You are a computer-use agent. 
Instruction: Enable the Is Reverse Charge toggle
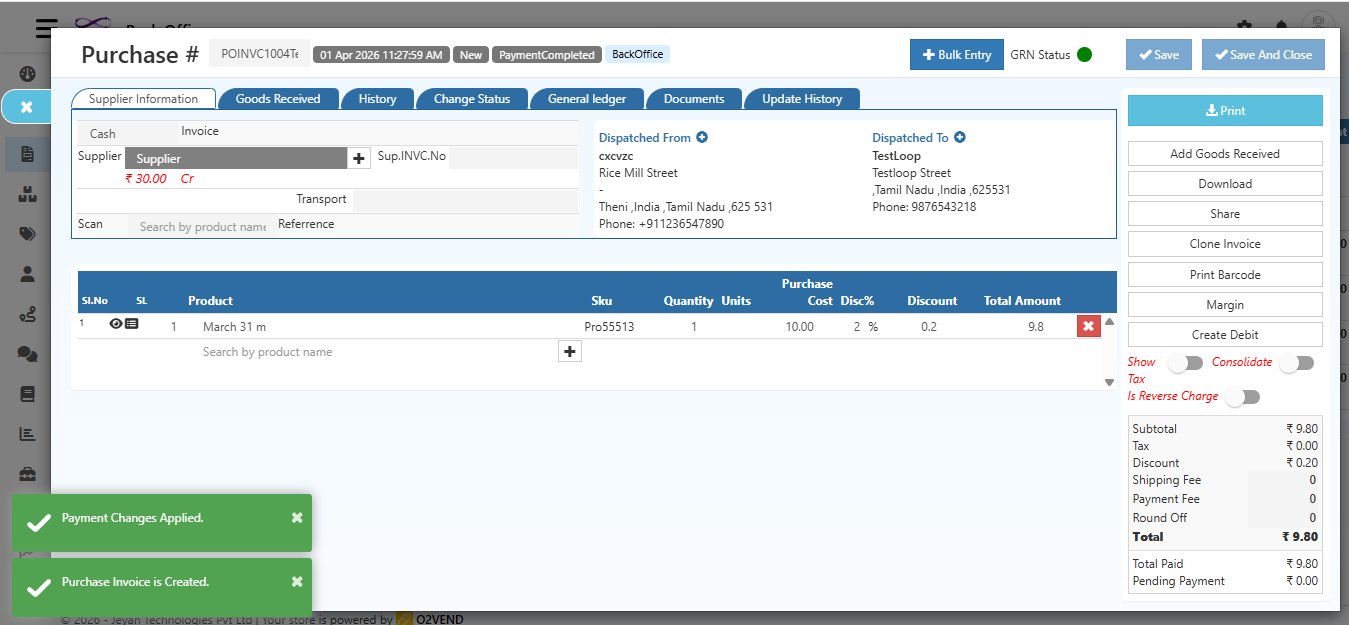click(x=1243, y=397)
